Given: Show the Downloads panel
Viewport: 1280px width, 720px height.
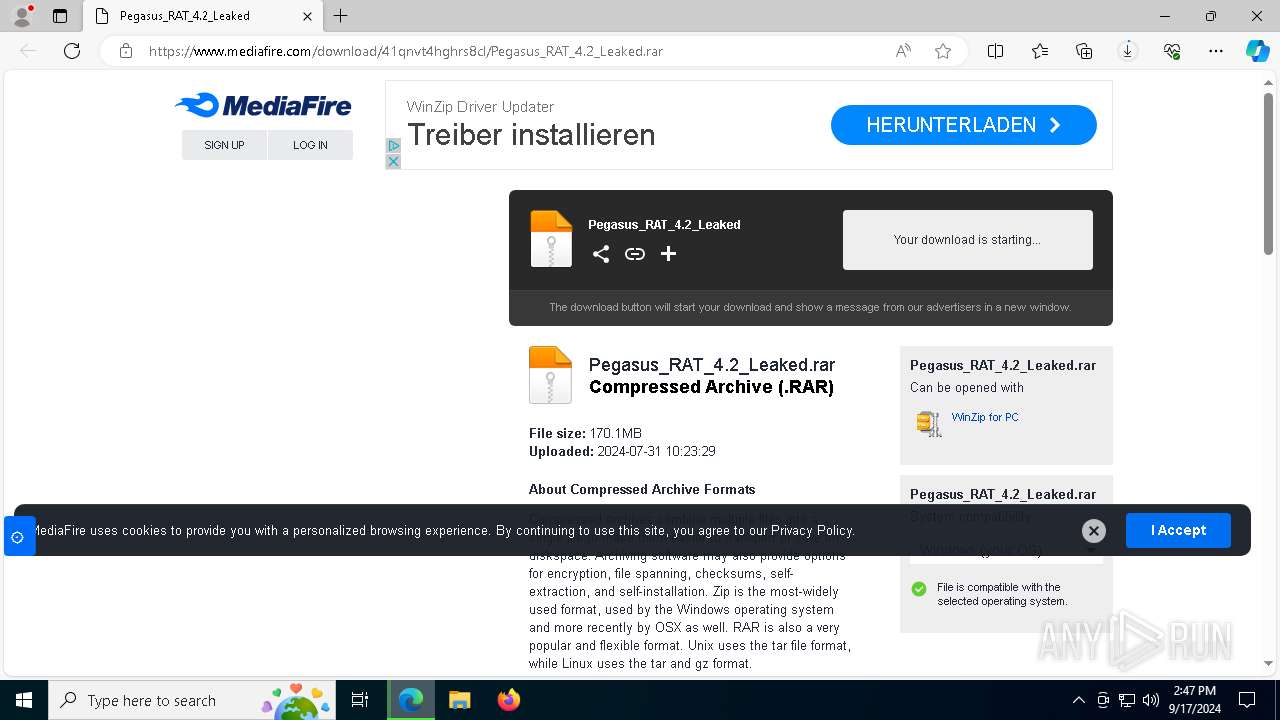Looking at the screenshot, I should click(1128, 51).
